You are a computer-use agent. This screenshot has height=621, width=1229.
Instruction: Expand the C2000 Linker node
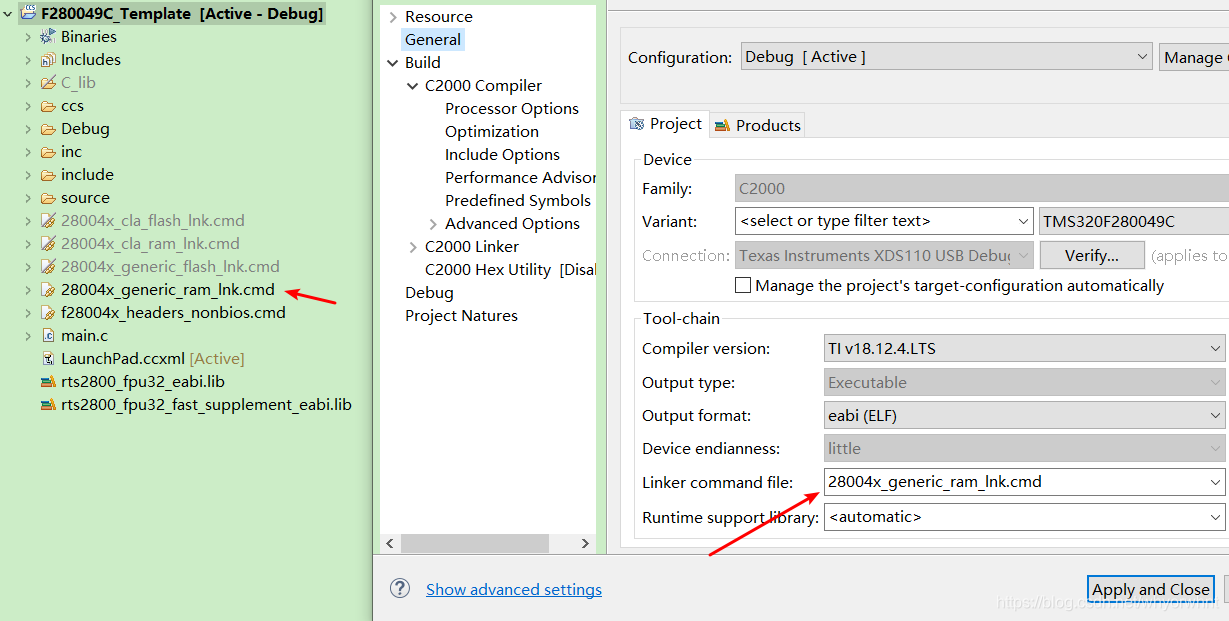pos(412,246)
